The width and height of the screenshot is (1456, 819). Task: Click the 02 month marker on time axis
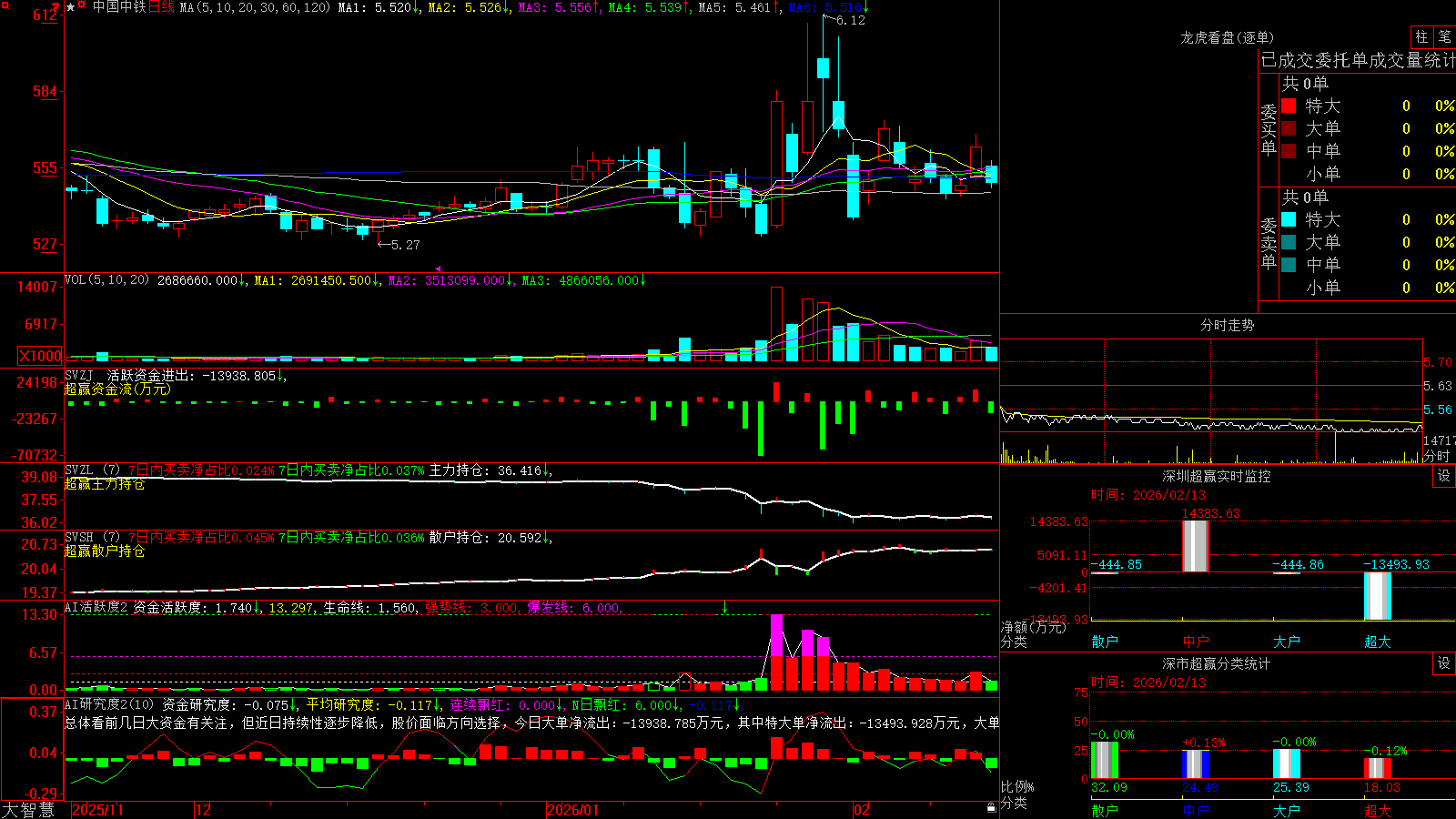[x=862, y=810]
